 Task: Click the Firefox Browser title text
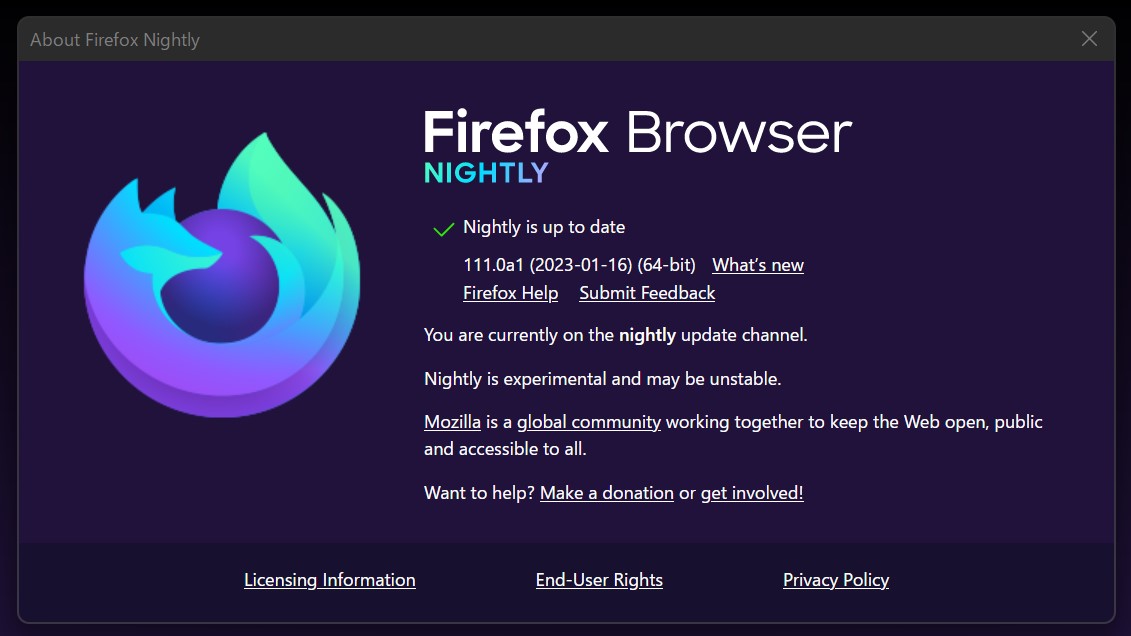(x=638, y=131)
